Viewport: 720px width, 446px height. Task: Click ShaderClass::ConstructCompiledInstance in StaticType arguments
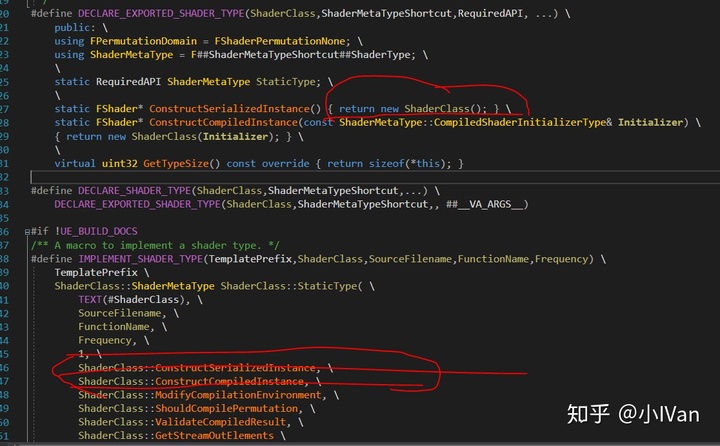coord(193,381)
